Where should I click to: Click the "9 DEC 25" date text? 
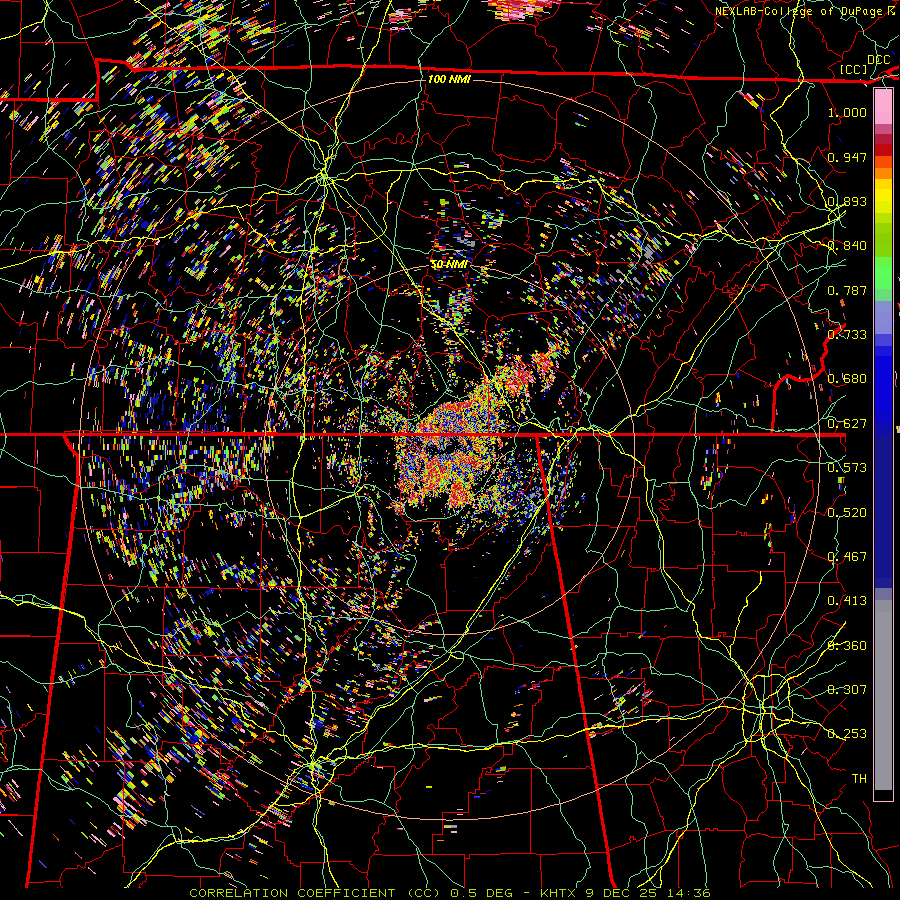622,893
